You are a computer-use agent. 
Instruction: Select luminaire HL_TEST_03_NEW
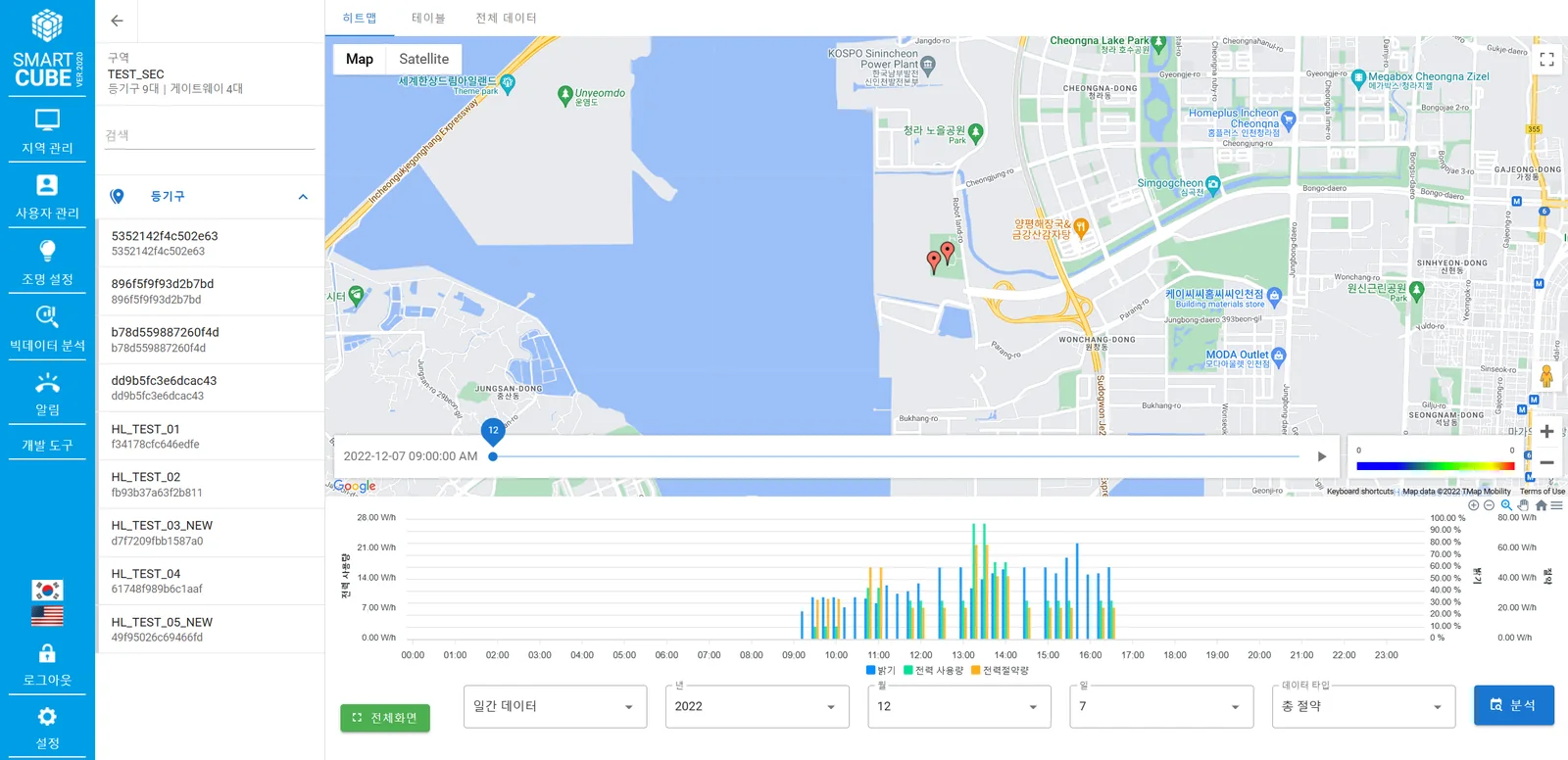tap(211, 533)
